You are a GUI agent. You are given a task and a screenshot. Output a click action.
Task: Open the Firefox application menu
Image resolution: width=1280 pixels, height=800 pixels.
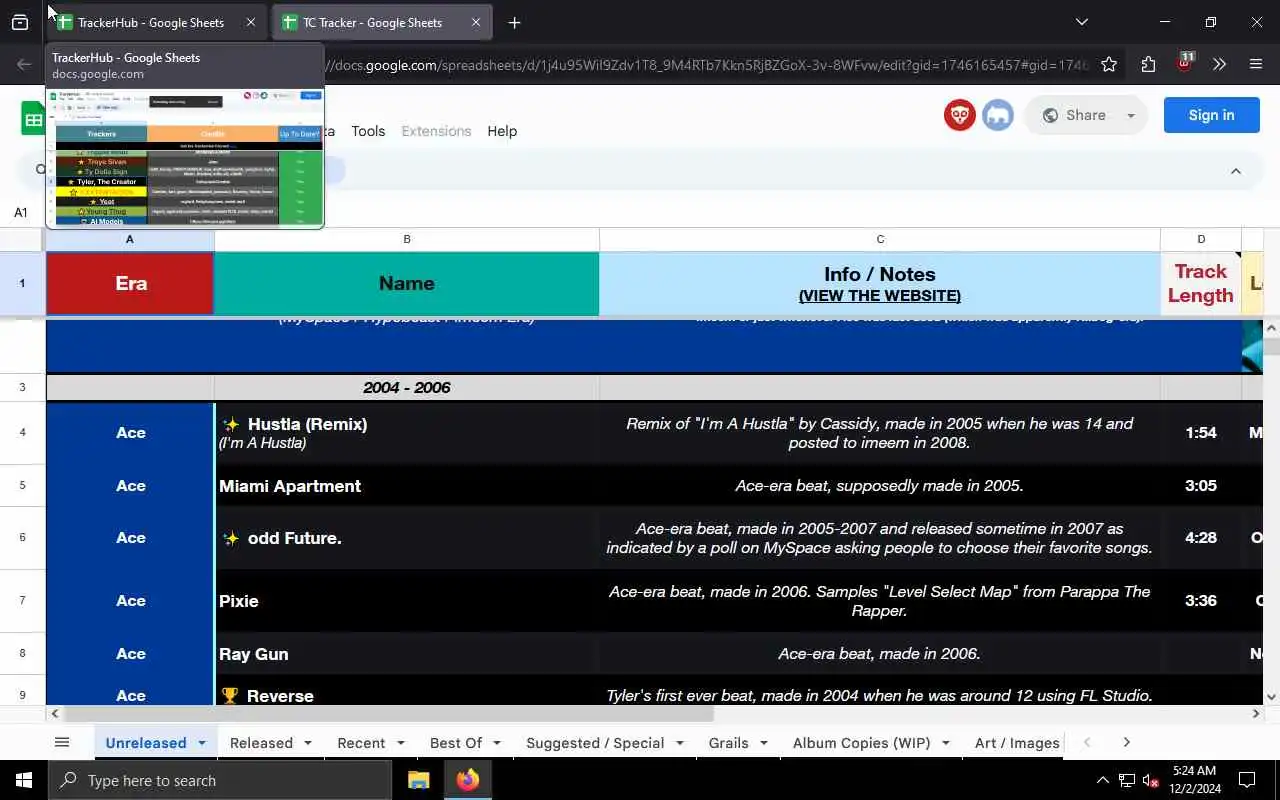pyautogui.click(x=1256, y=64)
